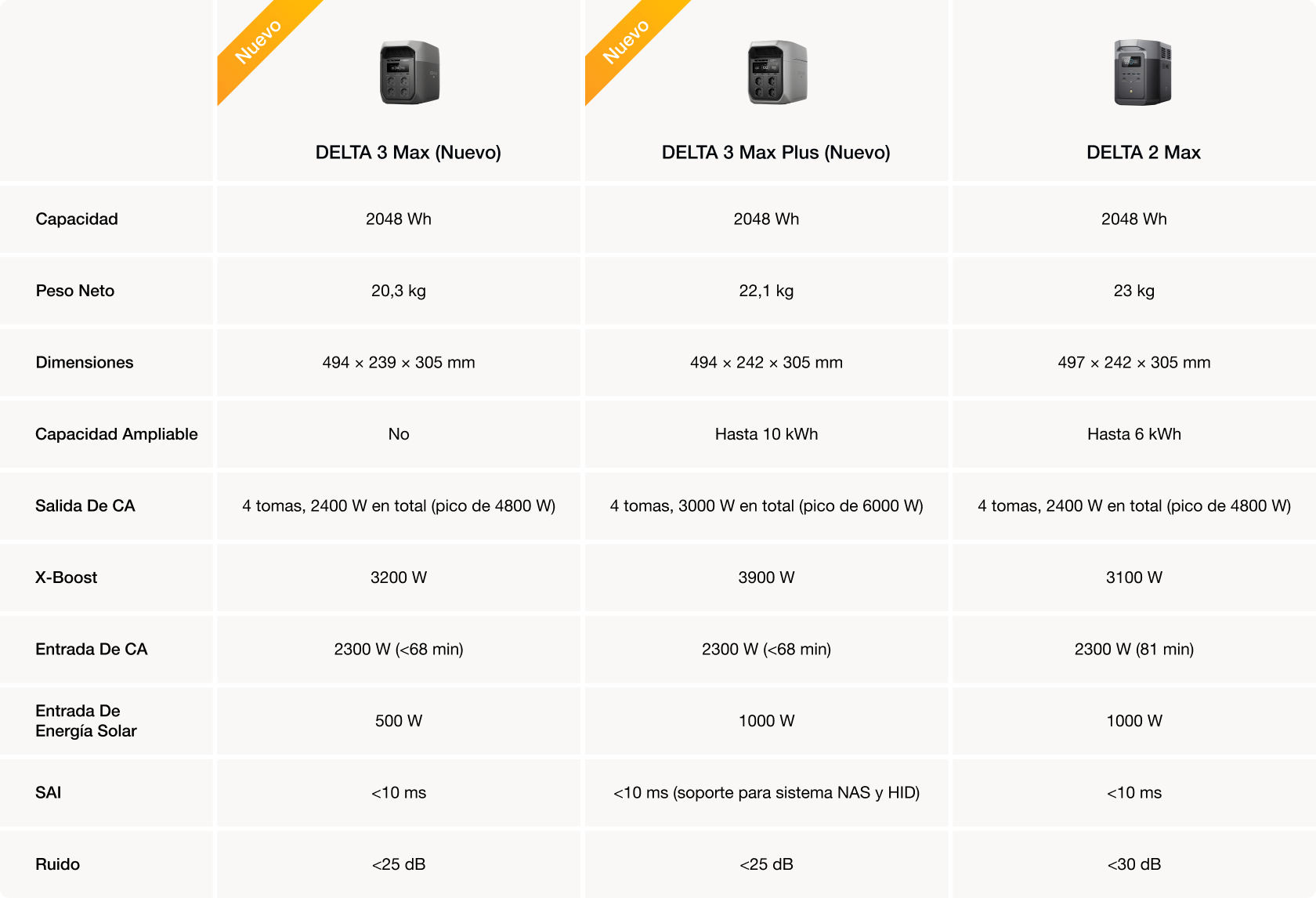This screenshot has width=1316, height=898.
Task: Click the Capacidad row label
Action: click(x=77, y=219)
